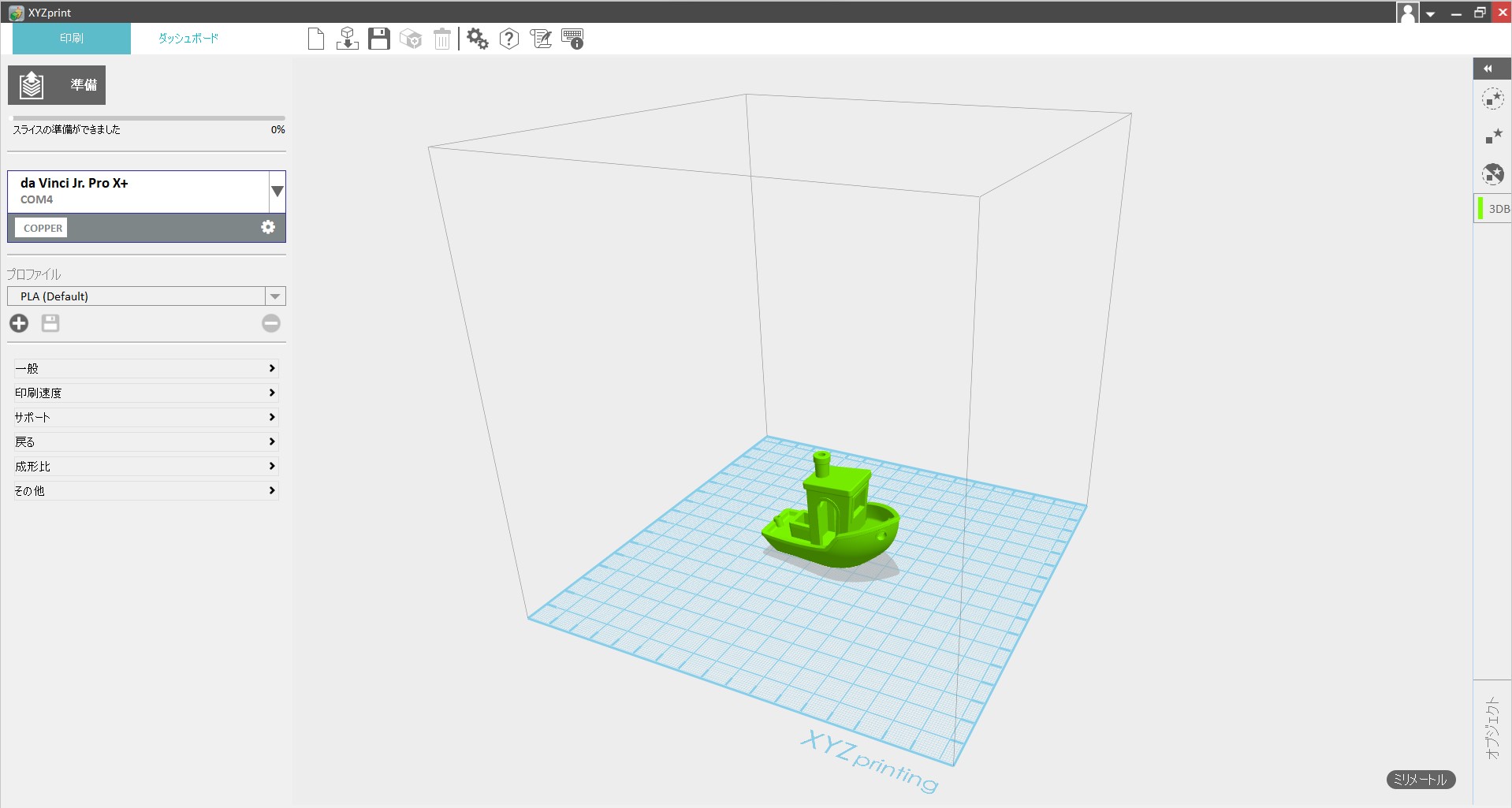Screen dimensions: 1512x808
Task: Expand the サポート settings section
Action: (146, 417)
